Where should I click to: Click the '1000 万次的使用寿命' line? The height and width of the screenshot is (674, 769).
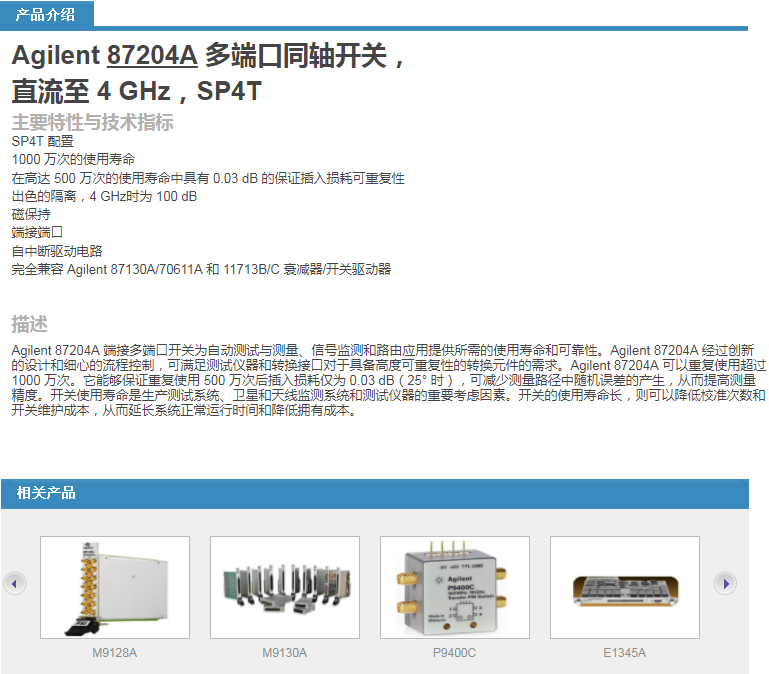73,159
